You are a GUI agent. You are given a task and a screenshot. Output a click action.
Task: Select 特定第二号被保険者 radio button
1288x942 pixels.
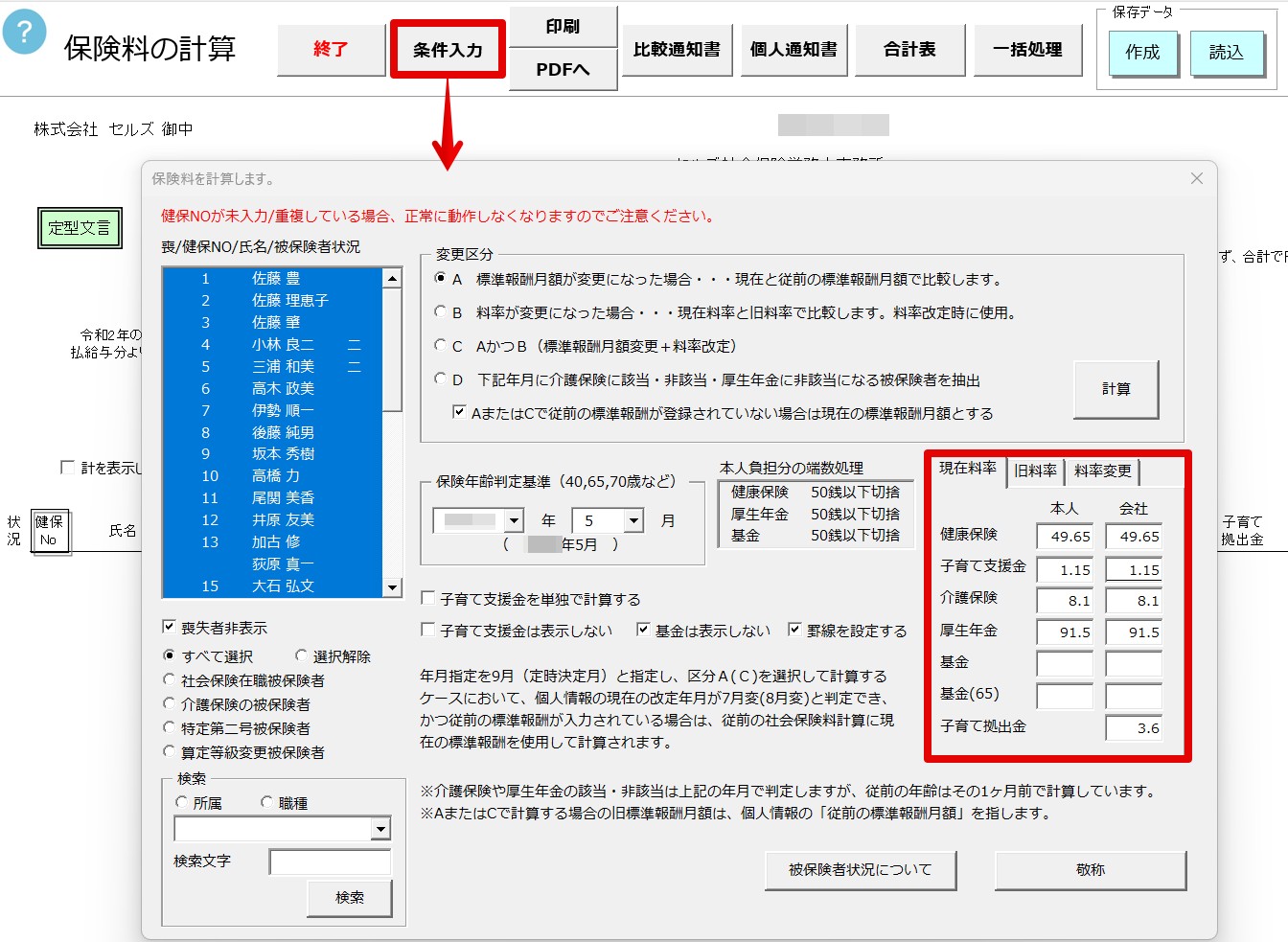170,727
